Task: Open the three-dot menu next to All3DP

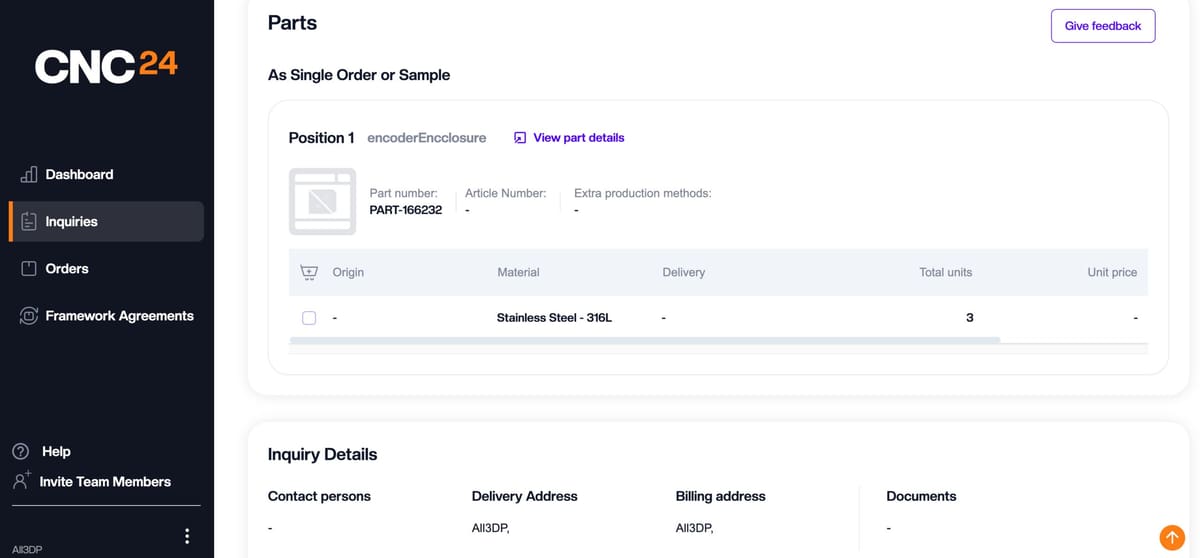Action: coord(187,537)
